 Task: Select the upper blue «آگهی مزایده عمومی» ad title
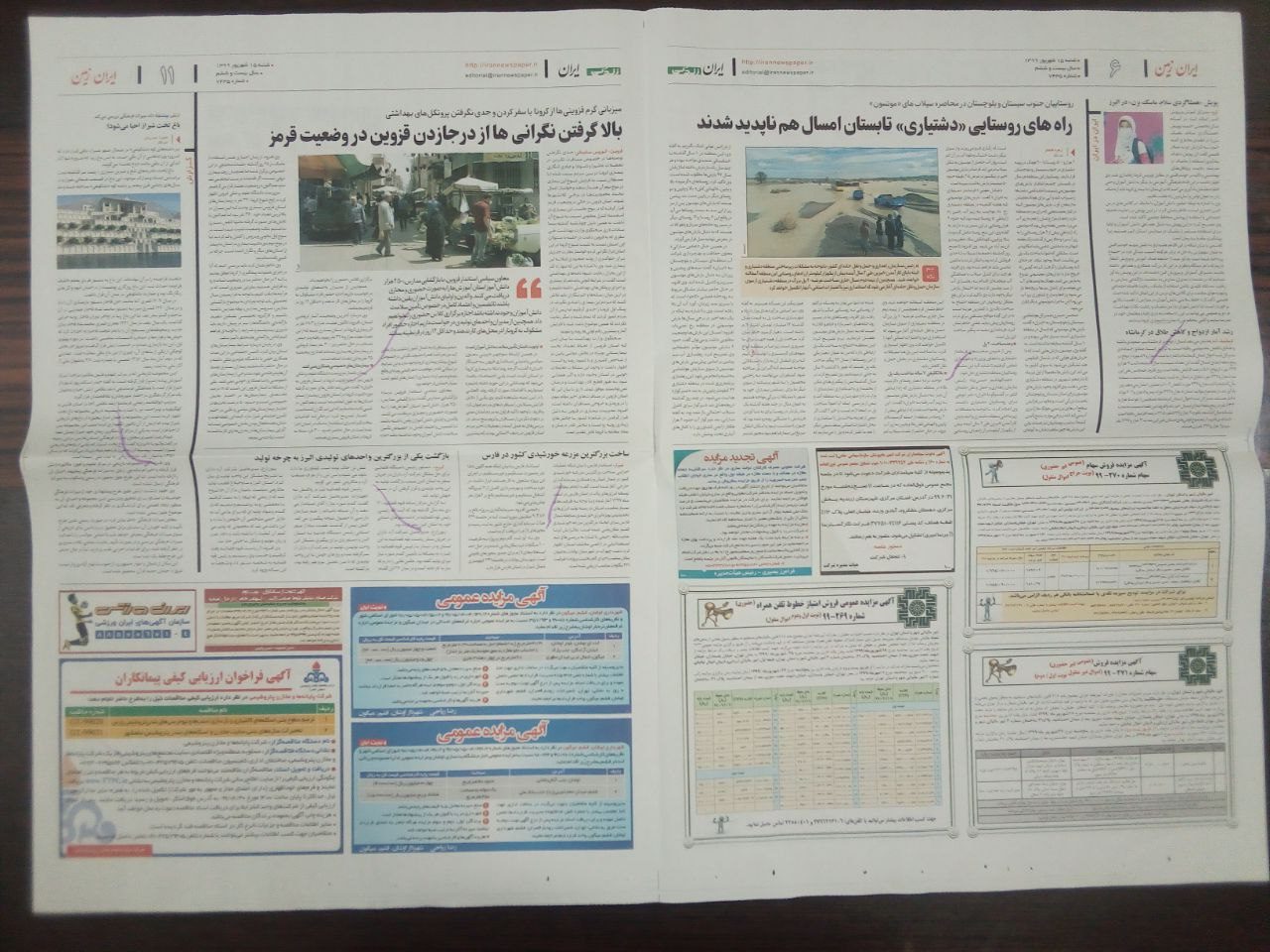click(463, 601)
